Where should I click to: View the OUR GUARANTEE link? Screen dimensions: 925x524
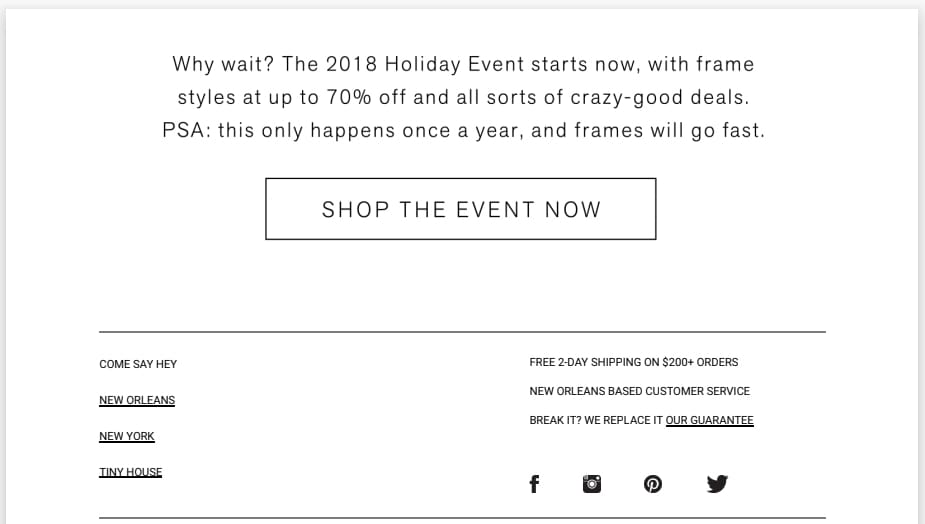pyautogui.click(x=710, y=420)
